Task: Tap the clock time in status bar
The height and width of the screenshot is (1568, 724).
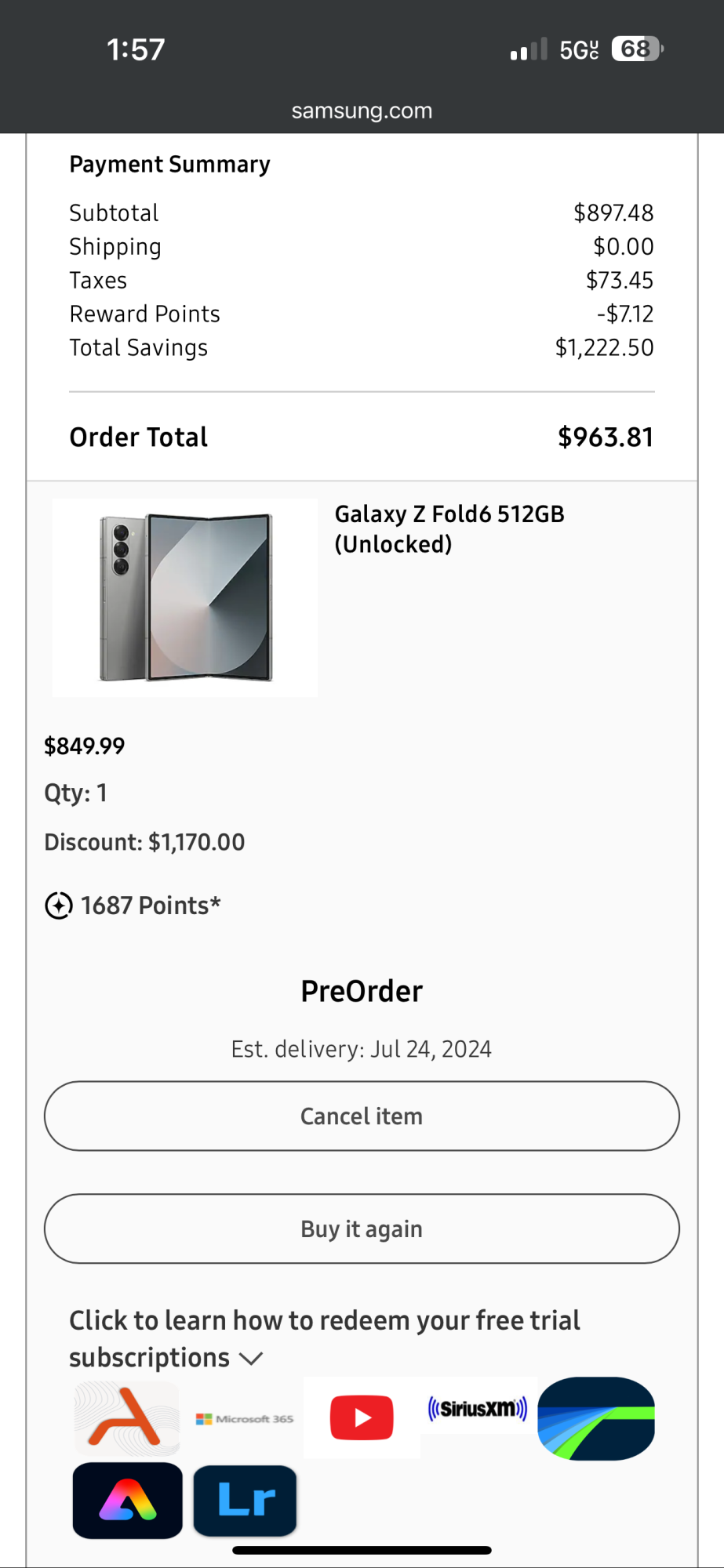Action: [x=136, y=50]
